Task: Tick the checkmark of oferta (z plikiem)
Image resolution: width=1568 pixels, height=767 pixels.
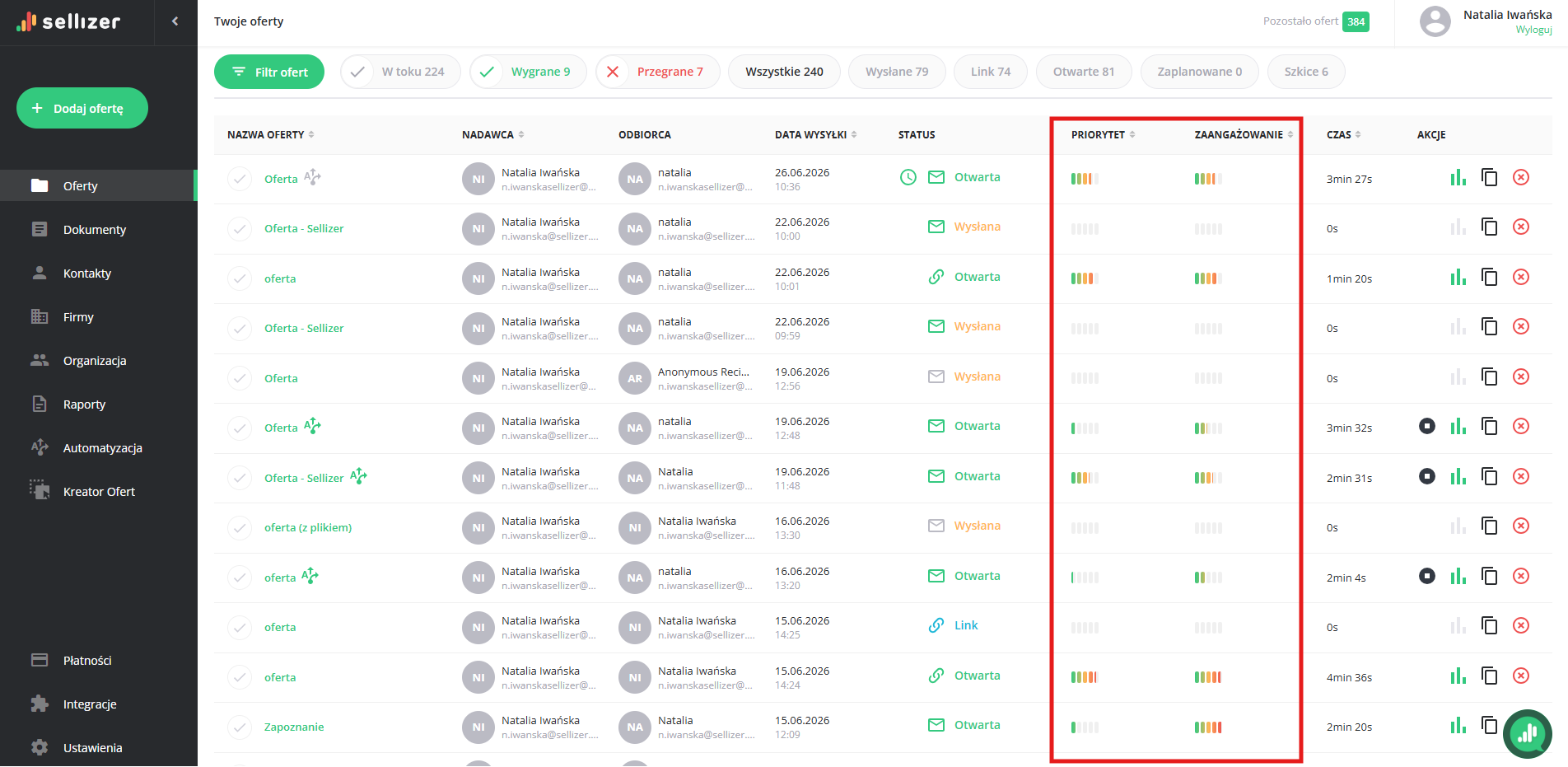Action: pyautogui.click(x=240, y=527)
